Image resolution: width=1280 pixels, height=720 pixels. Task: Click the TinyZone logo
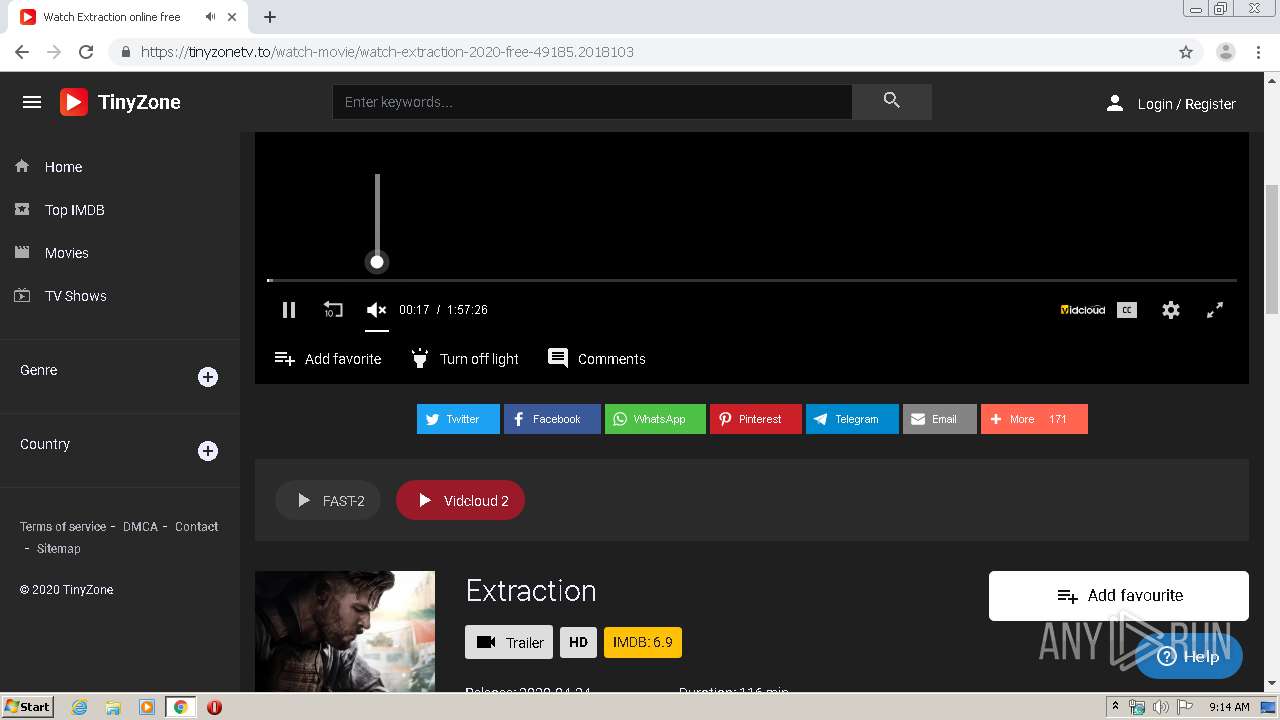pyautogui.click(x=120, y=102)
